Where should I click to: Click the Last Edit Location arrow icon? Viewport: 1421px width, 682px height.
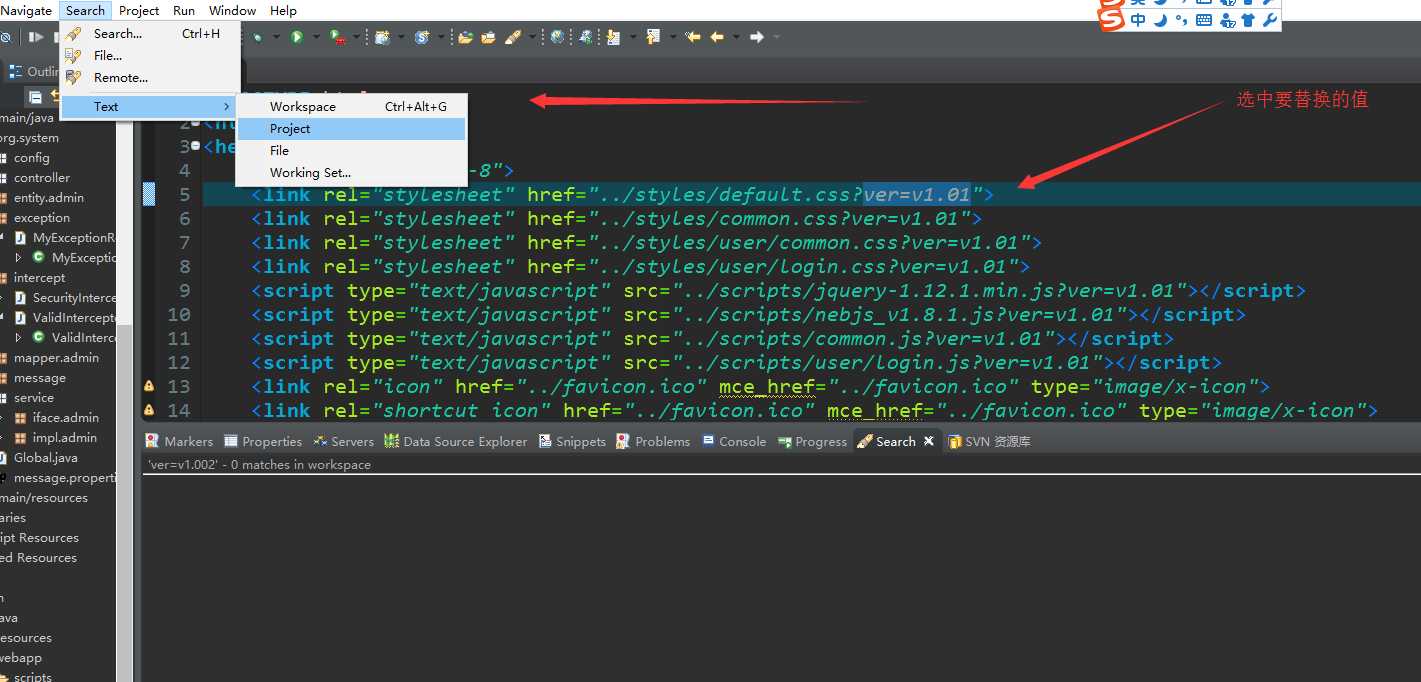(x=693, y=37)
